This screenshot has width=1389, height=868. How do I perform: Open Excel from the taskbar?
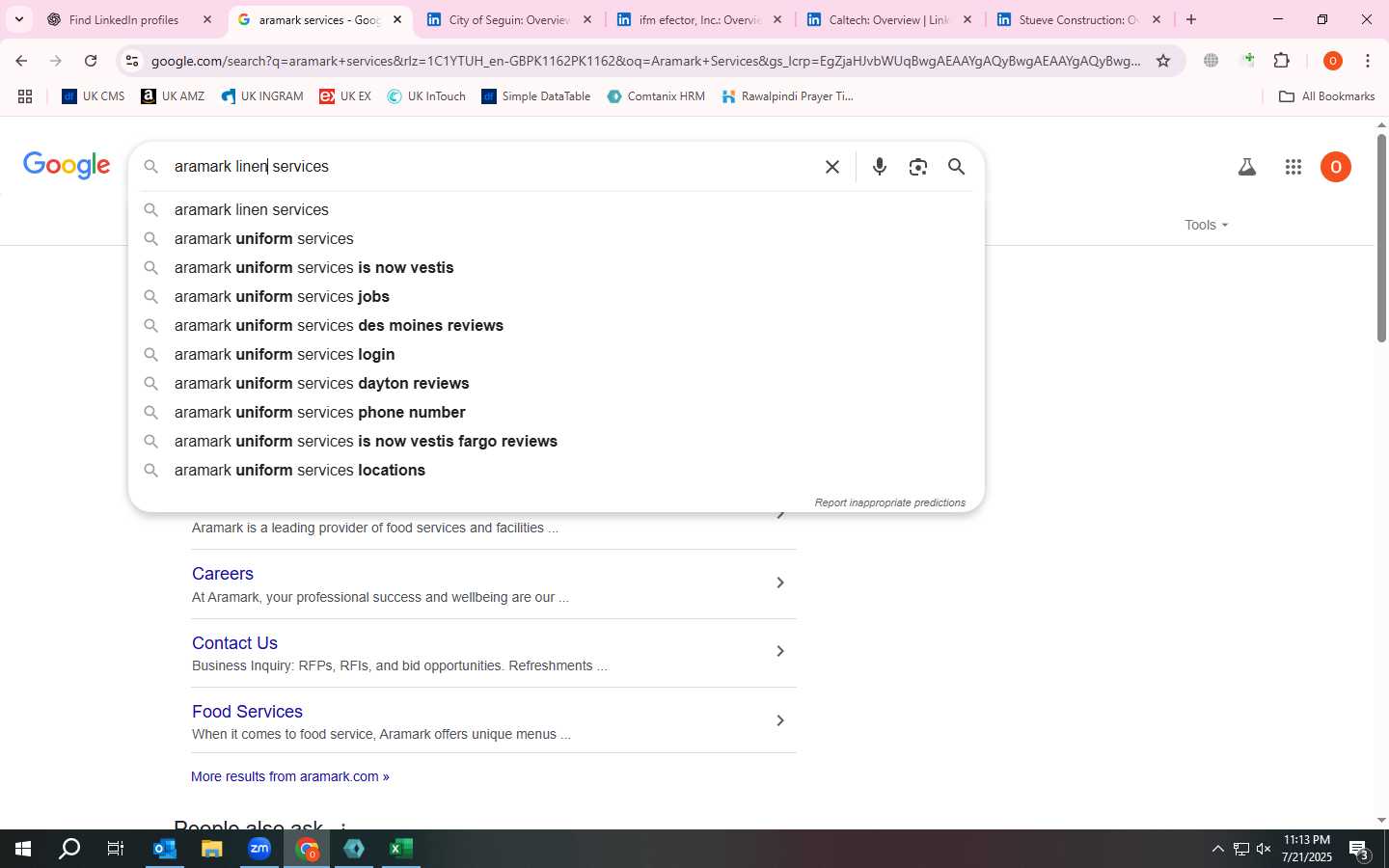pos(401,849)
